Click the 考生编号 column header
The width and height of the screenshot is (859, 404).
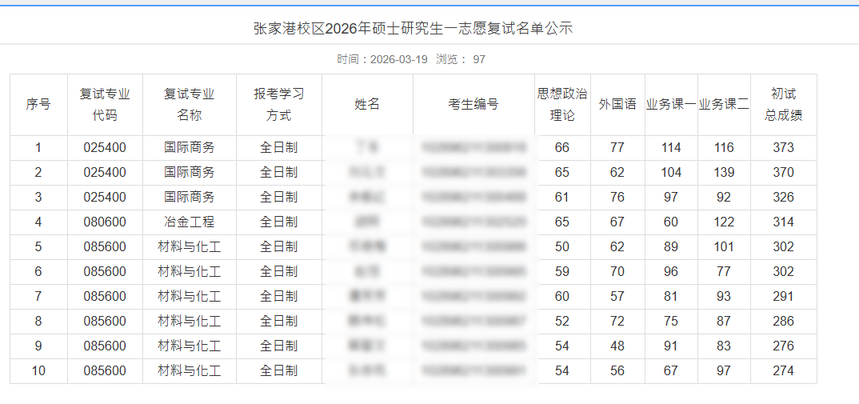click(473, 104)
